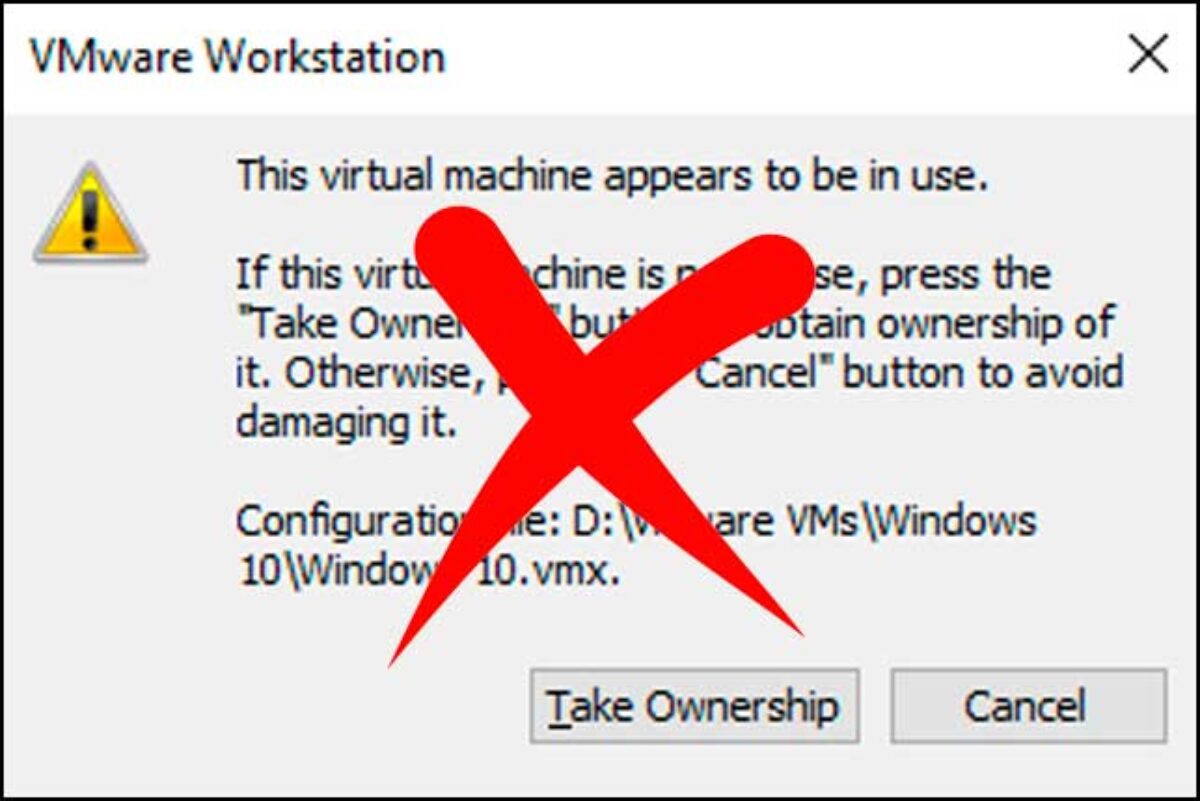Click the VMware Workstation title text

(237, 57)
